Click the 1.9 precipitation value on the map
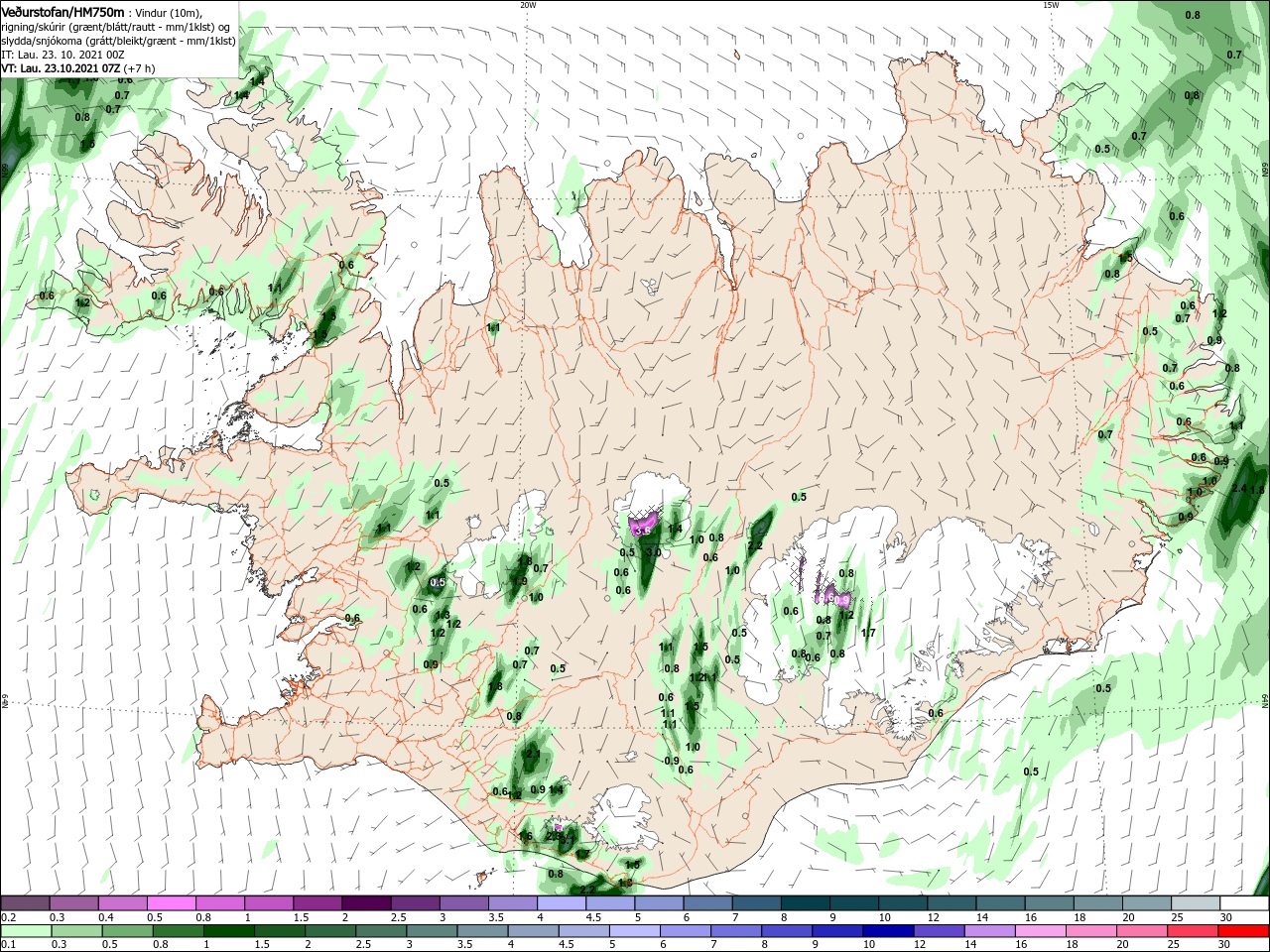The height and width of the screenshot is (952, 1270). coord(519,582)
